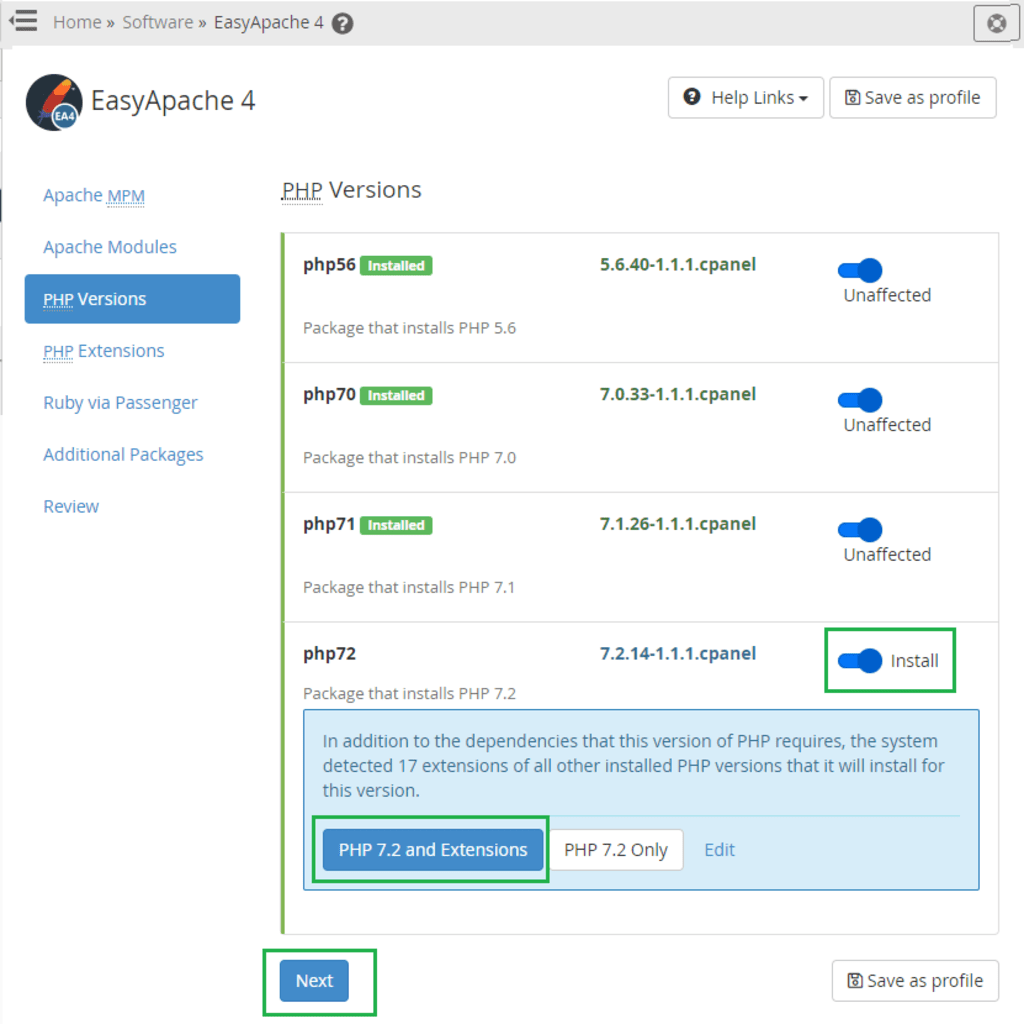Click 'Package that installs PHP 7.1' description
Image resolution: width=1024 pixels, height=1024 pixels.
click(409, 588)
